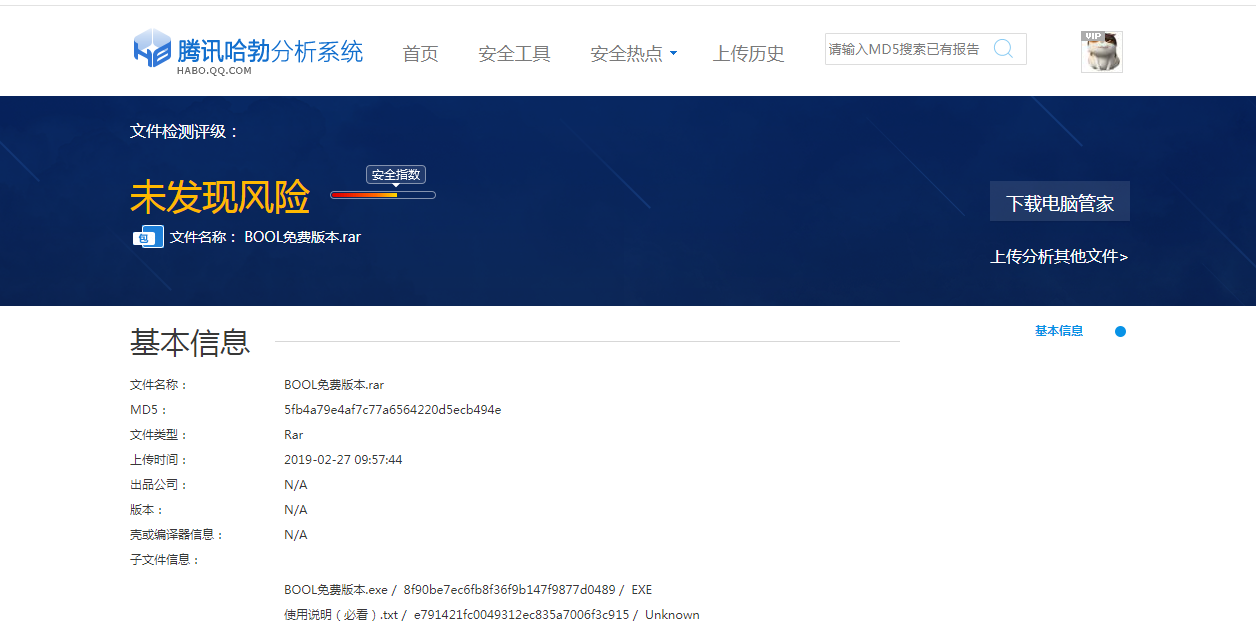
Task: Click the 子文件信息： field label
Action: (x=166, y=560)
